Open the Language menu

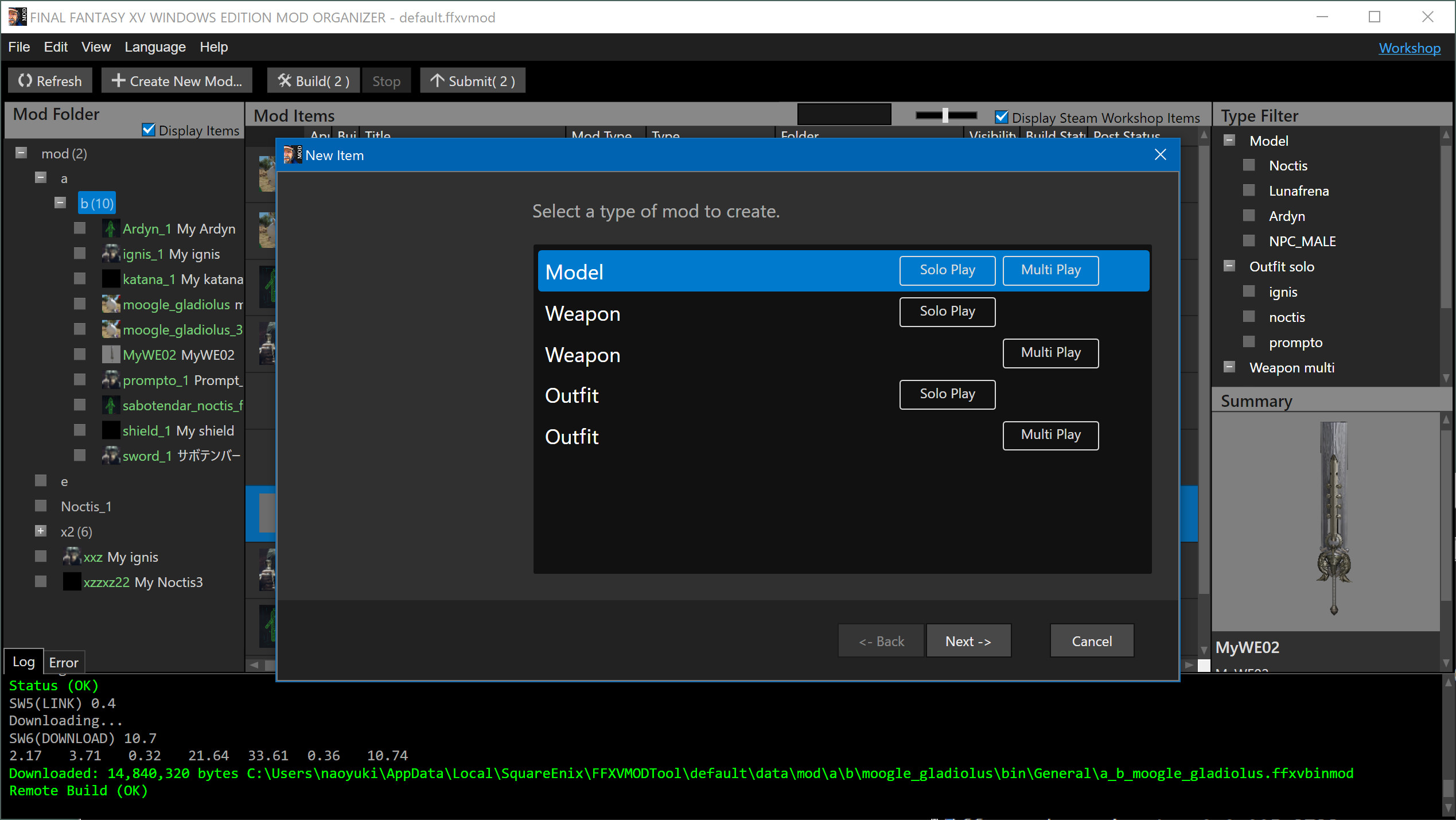tap(154, 46)
